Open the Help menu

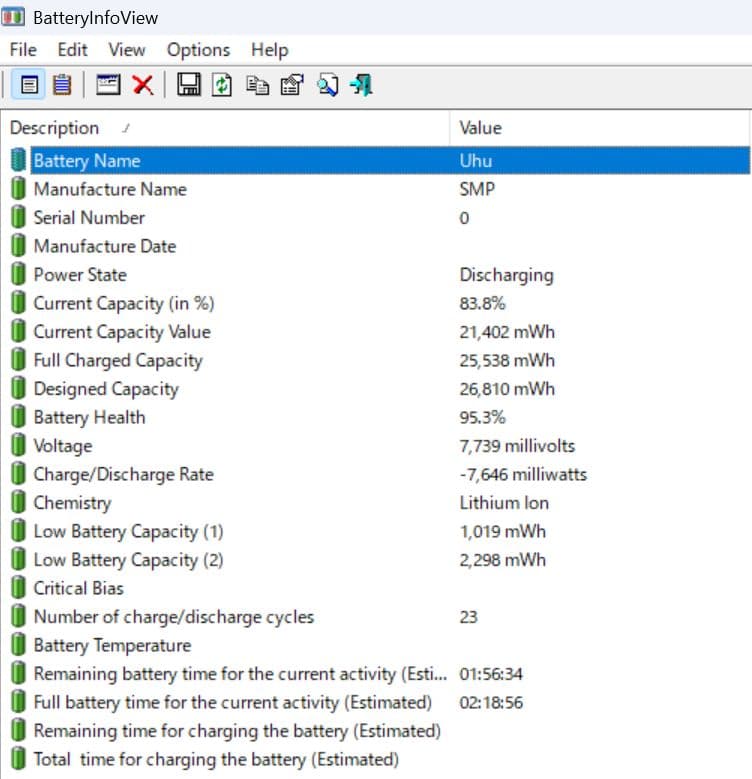pyautogui.click(x=269, y=49)
